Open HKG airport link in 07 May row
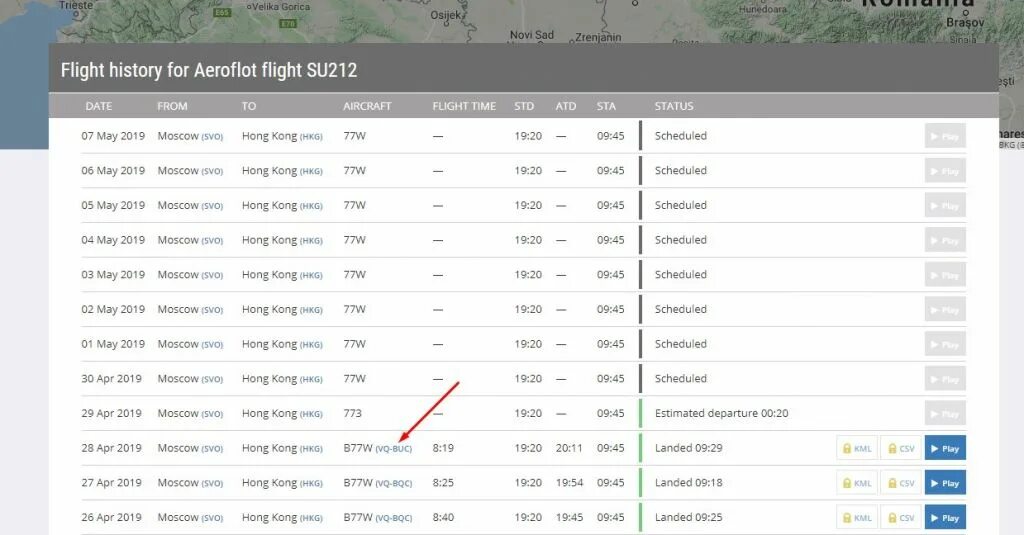The width and height of the screenshot is (1024, 535). [x=311, y=137]
